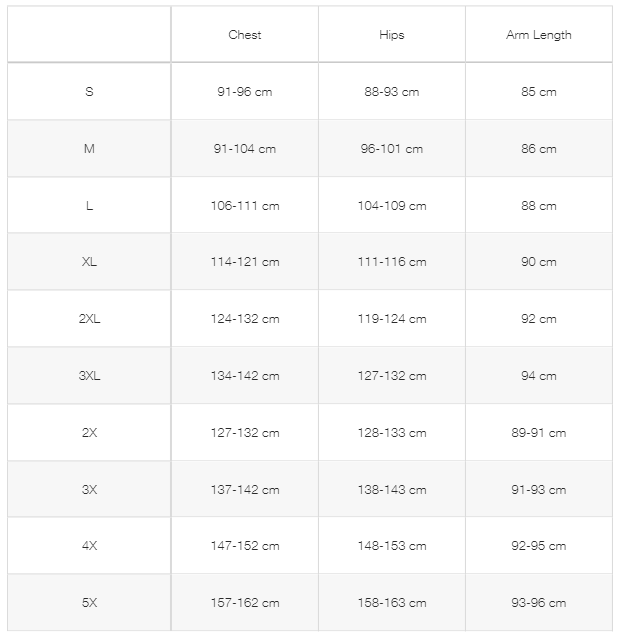619x643 pixels.
Task: Select the L size row label
Action: 89,206
